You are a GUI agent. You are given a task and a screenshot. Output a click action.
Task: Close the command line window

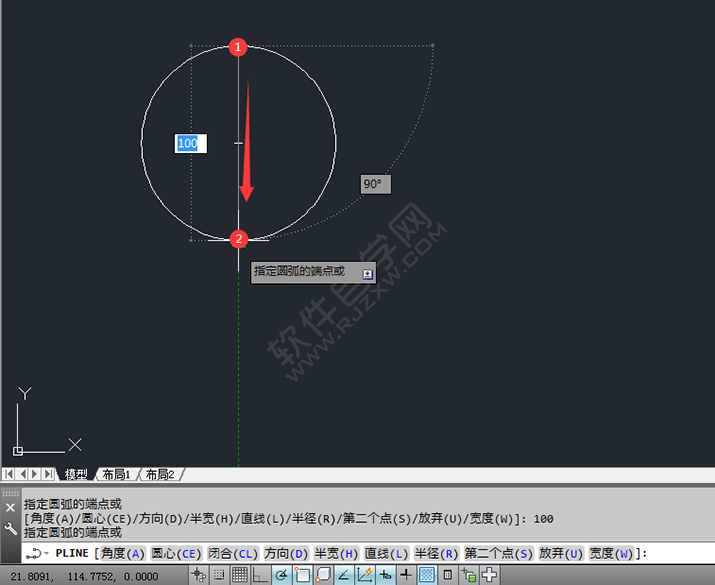10,507
